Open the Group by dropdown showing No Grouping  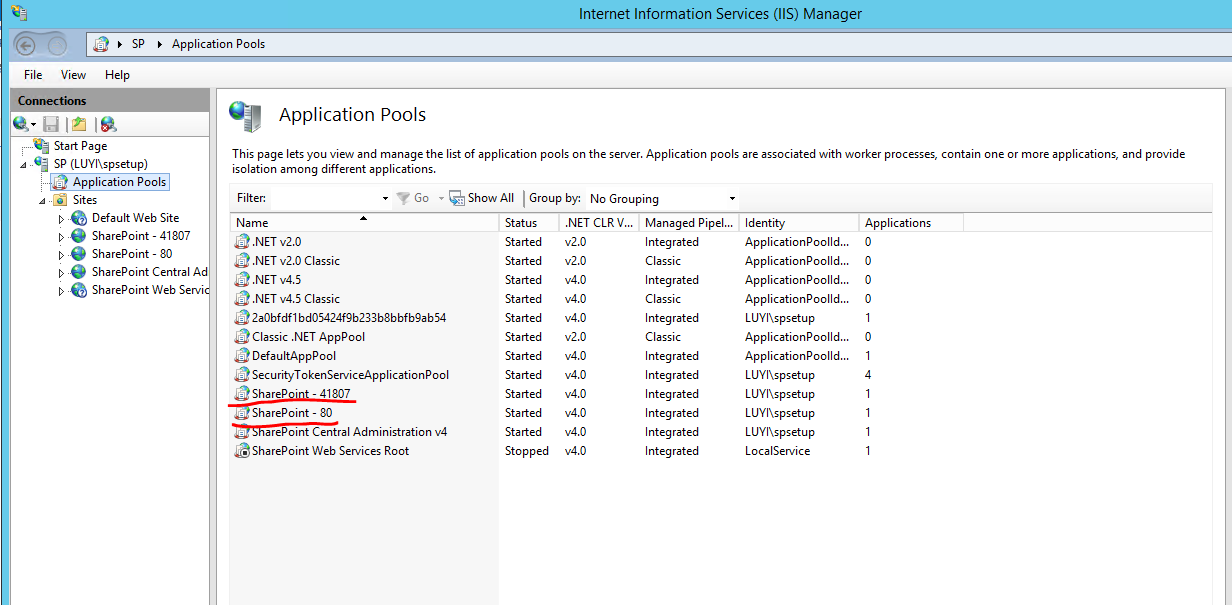(660, 197)
